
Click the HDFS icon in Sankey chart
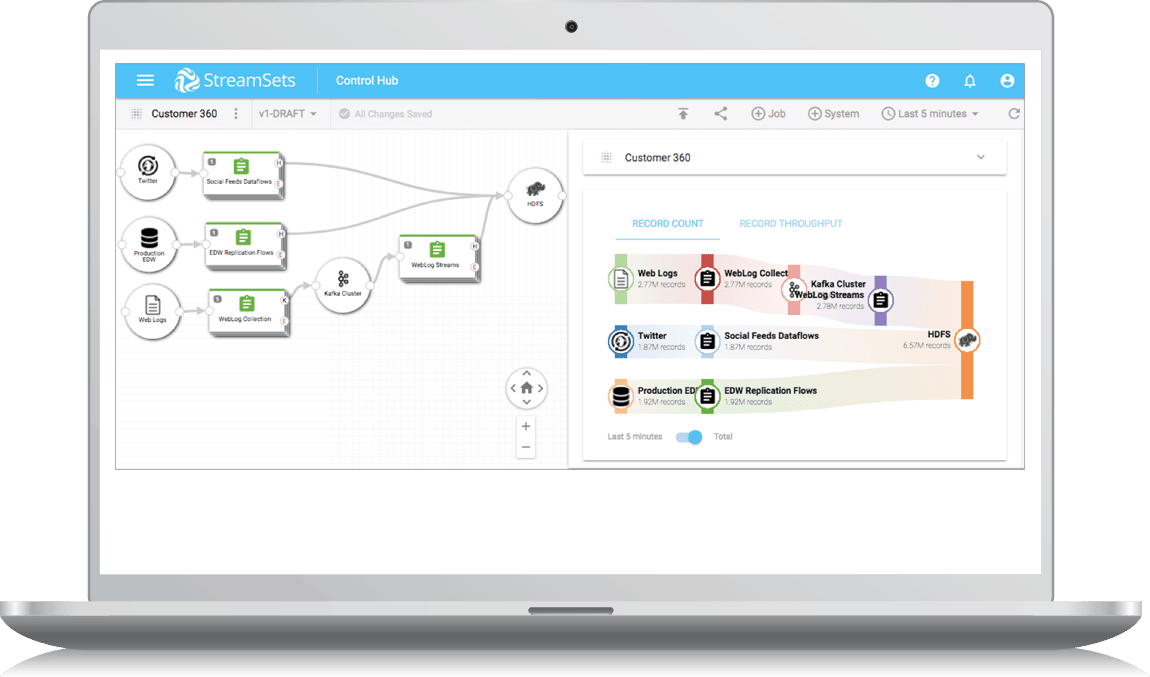[967, 340]
